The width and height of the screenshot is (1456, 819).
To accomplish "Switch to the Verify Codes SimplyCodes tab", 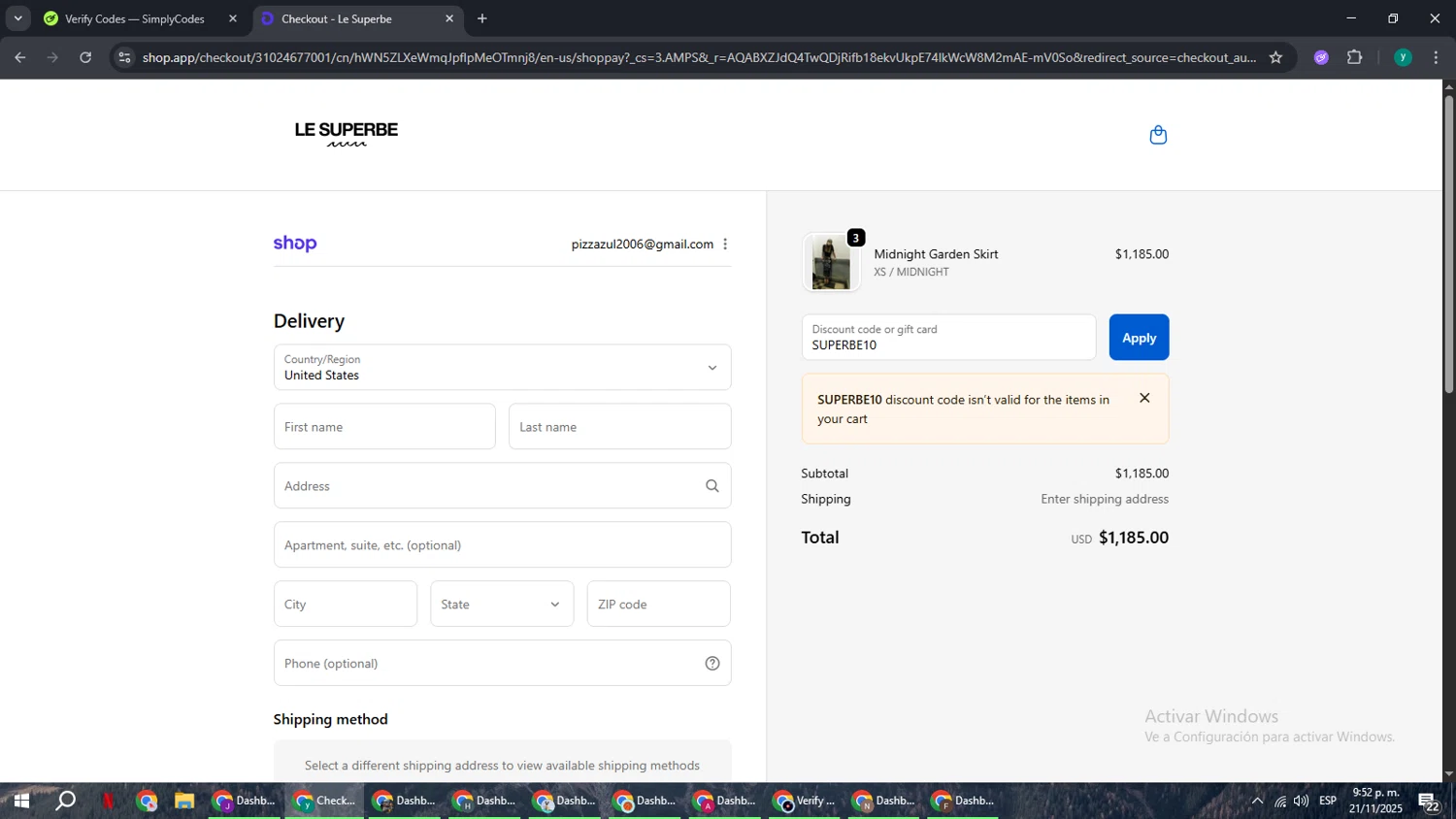I will click(136, 18).
